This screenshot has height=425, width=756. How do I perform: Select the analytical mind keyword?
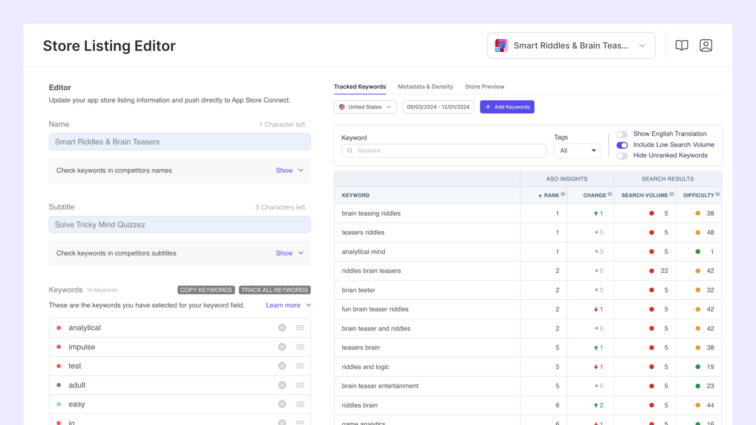click(x=363, y=252)
